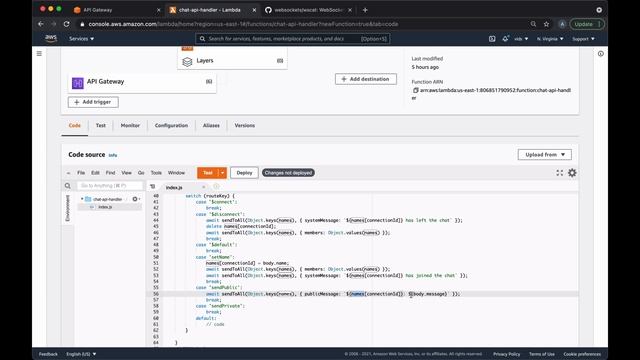640x360 pixels.
Task: Focus the Go to Anything field
Action: (110, 186)
